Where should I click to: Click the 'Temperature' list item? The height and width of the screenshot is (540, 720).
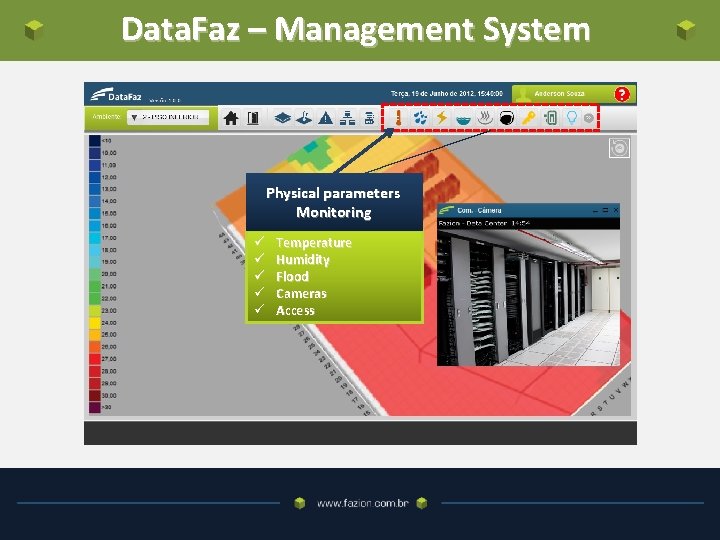(x=314, y=242)
